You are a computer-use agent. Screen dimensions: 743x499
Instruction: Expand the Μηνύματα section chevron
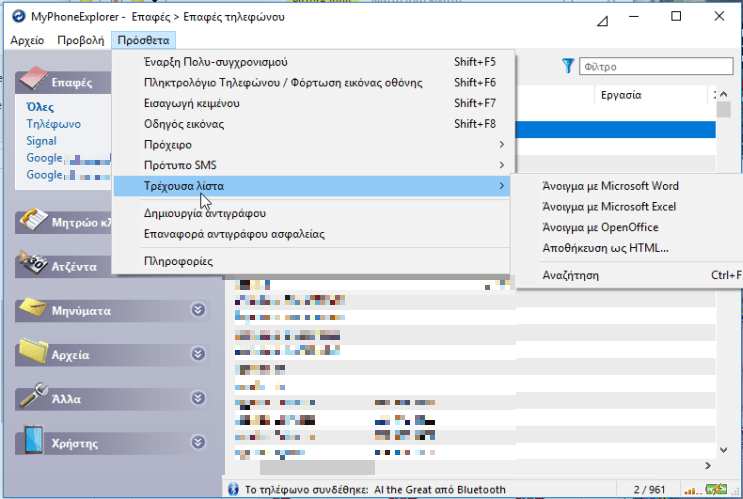[198, 310]
